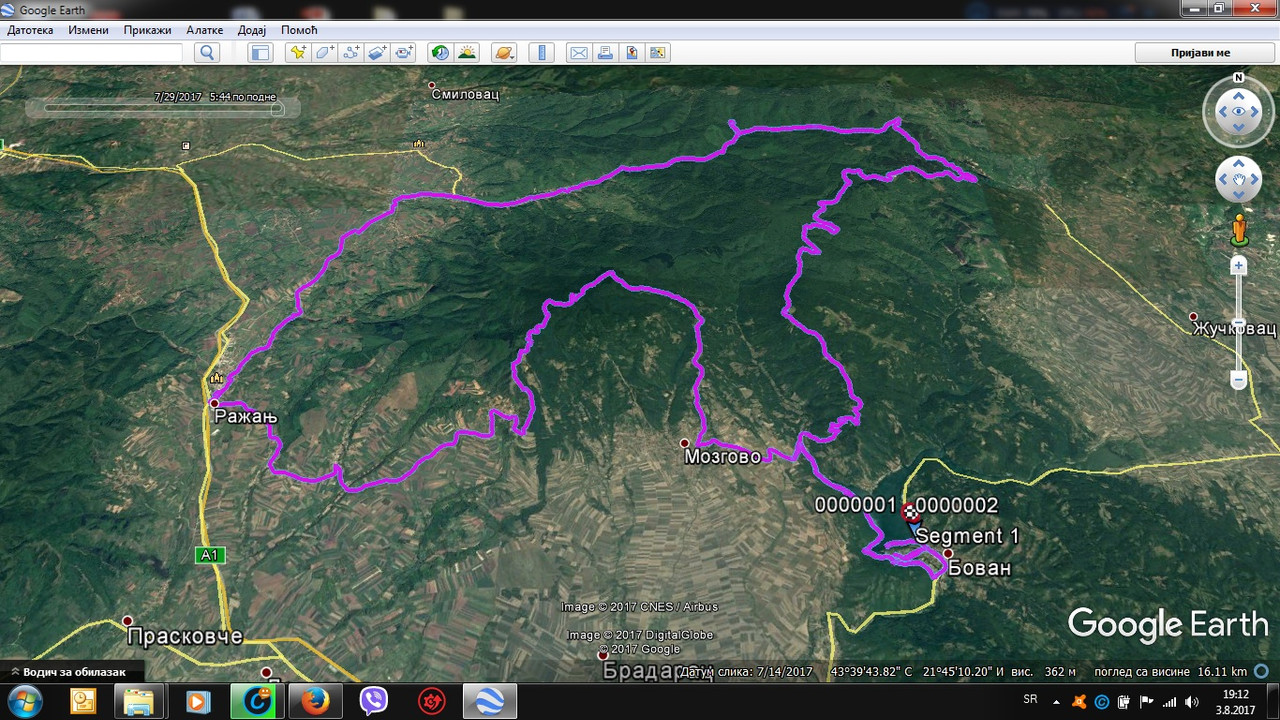Move right with hand joystick arrow
1280x720 pixels.
click(1255, 180)
